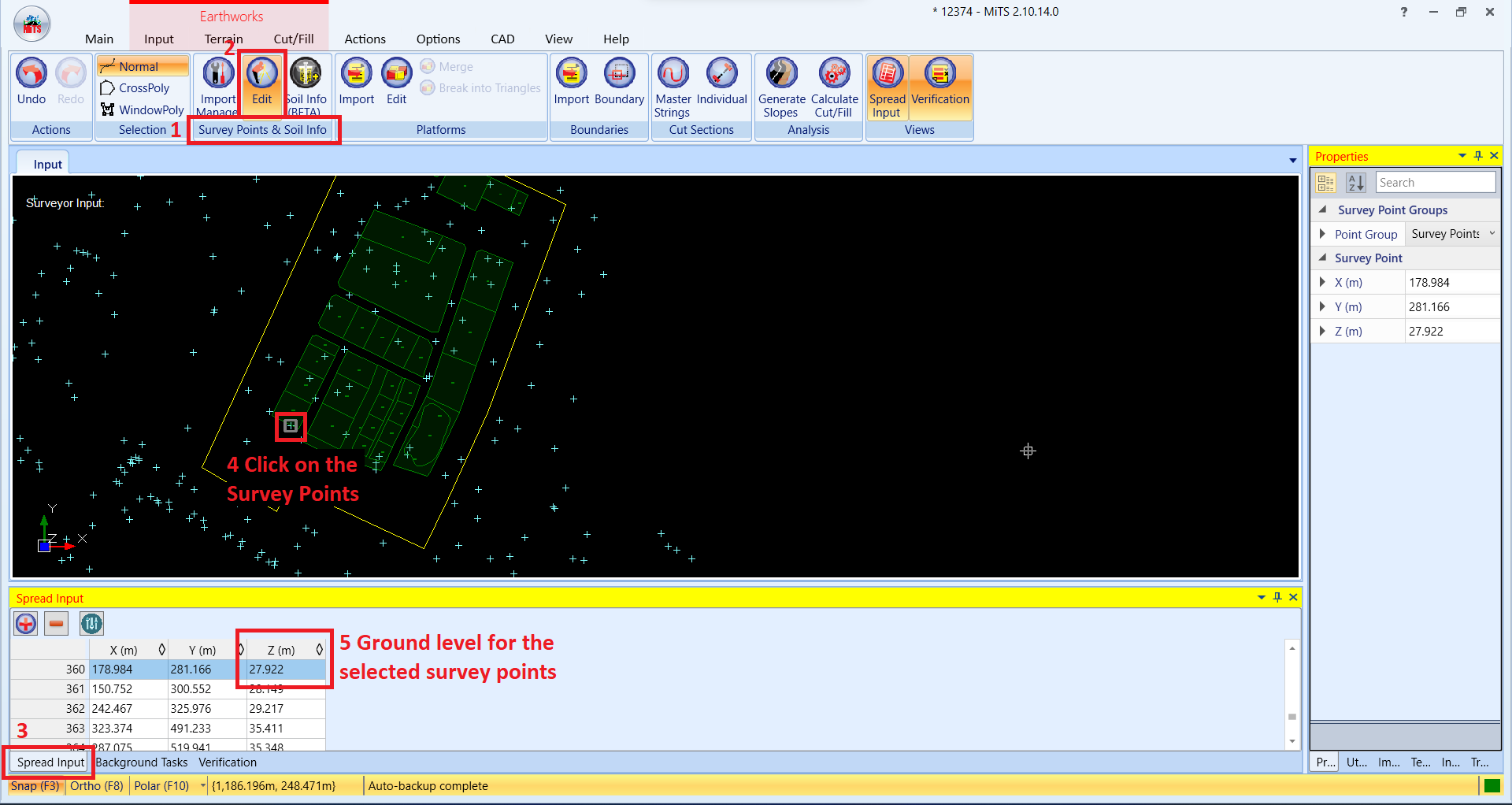Click the add row plus icon in Spread Input
1512x805 pixels.
26,624
